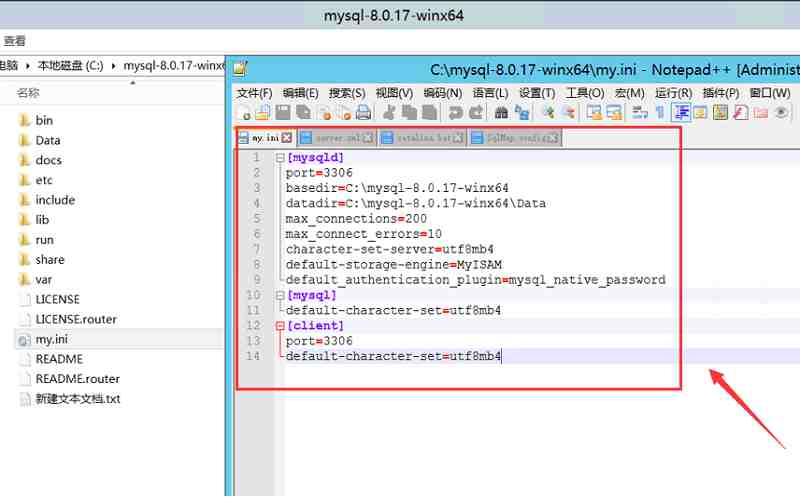The image size is (800, 500).
Task: Toggle the indent guide toolbar button
Action: click(681, 113)
